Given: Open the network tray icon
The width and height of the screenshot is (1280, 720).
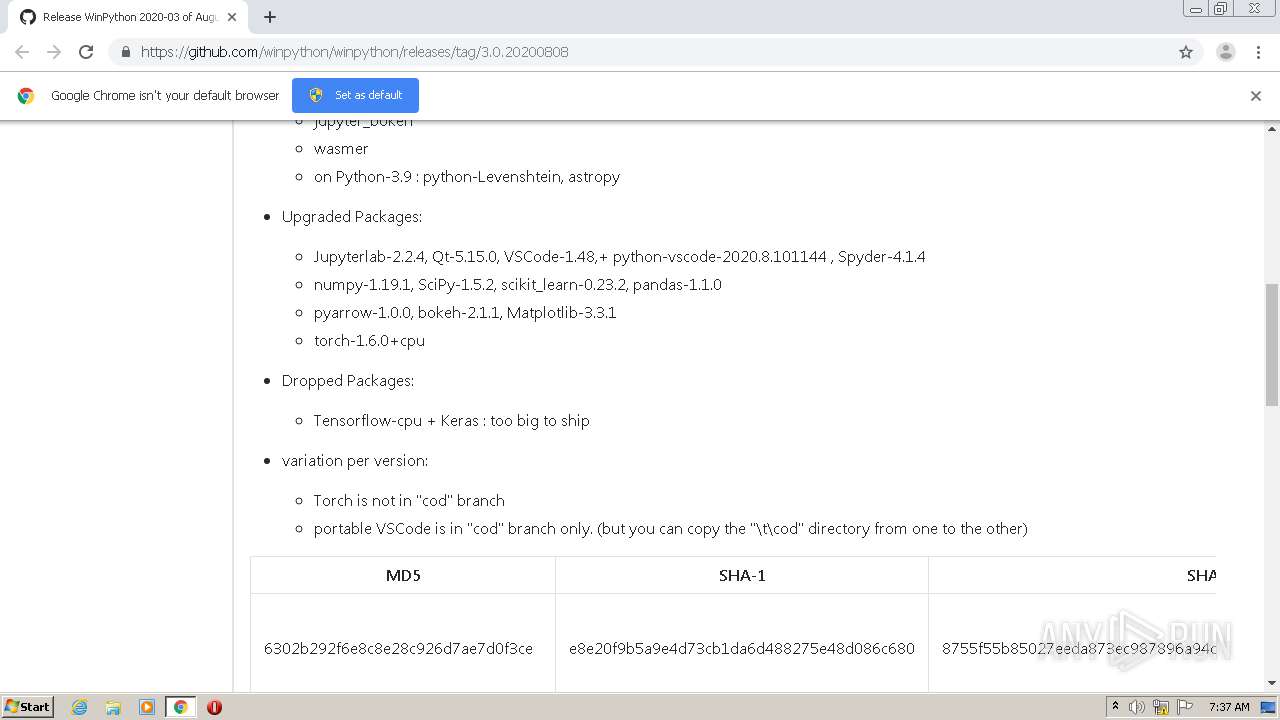Looking at the screenshot, I should (1161, 707).
